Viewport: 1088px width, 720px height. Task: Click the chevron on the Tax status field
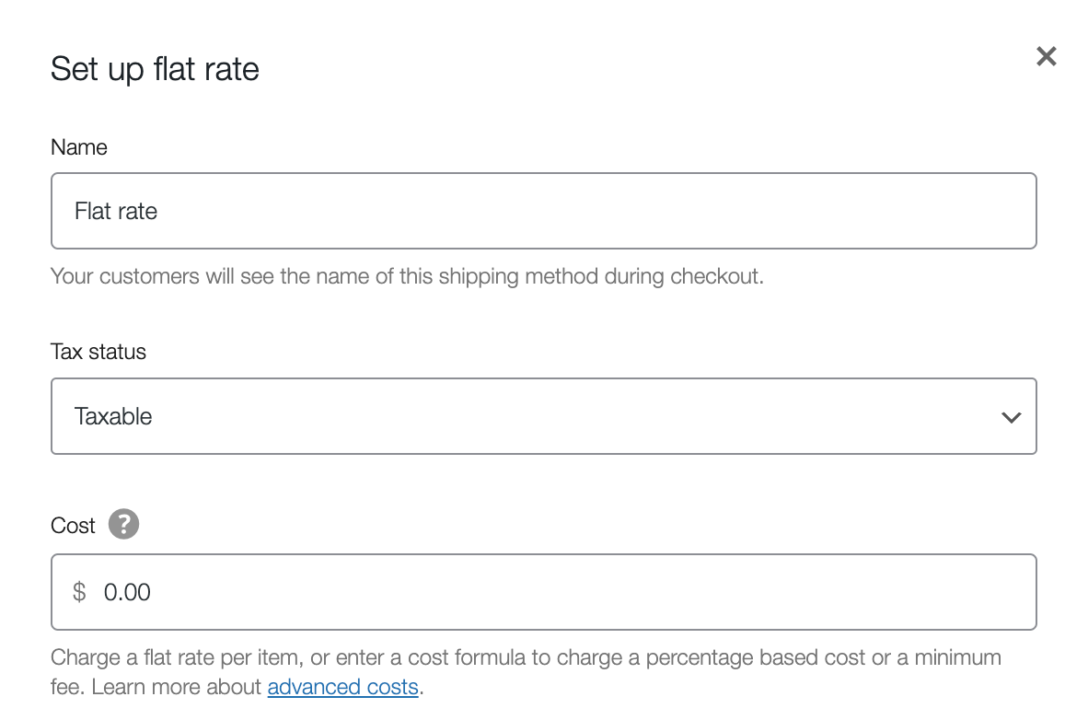coord(1010,416)
